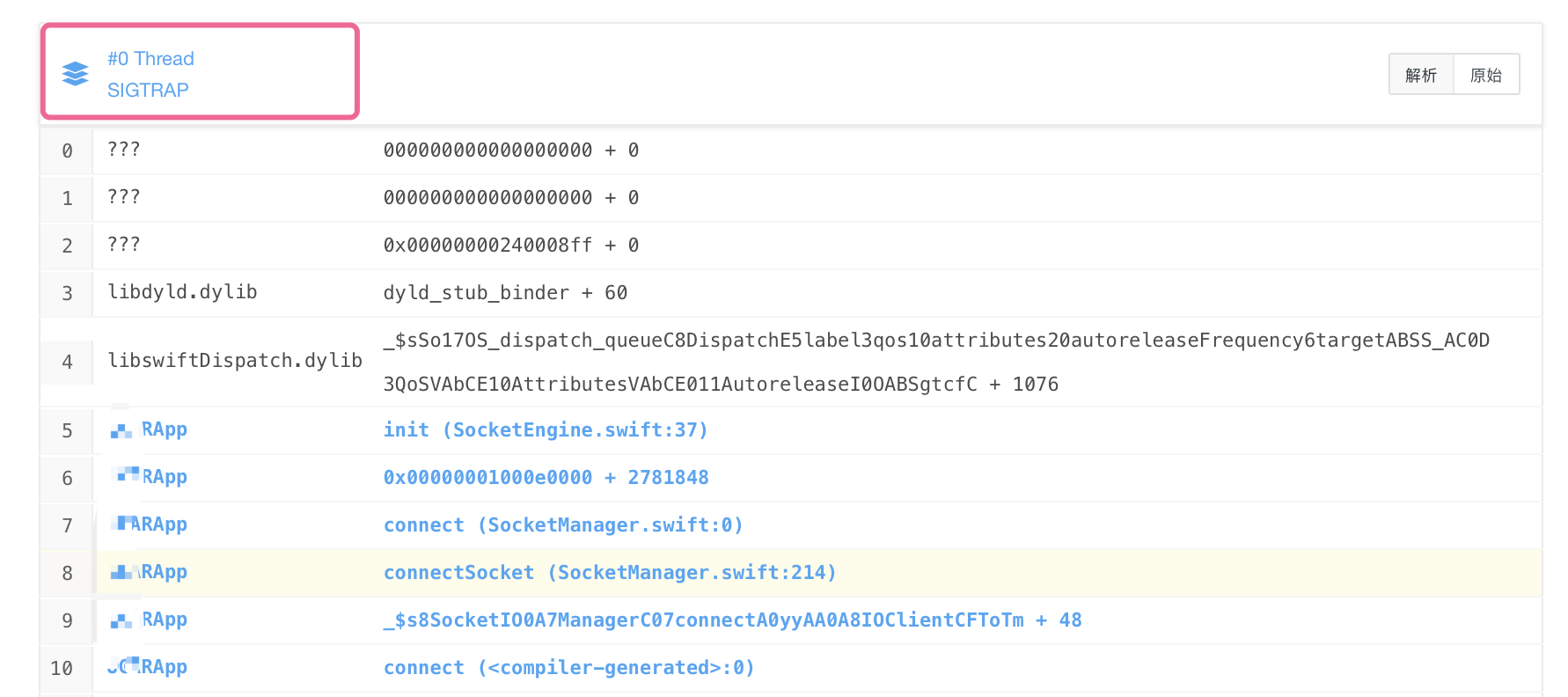Viewport: 1568px width, 697px height.
Task: Click RApp module name in row 9
Action: pyautogui.click(x=165, y=620)
